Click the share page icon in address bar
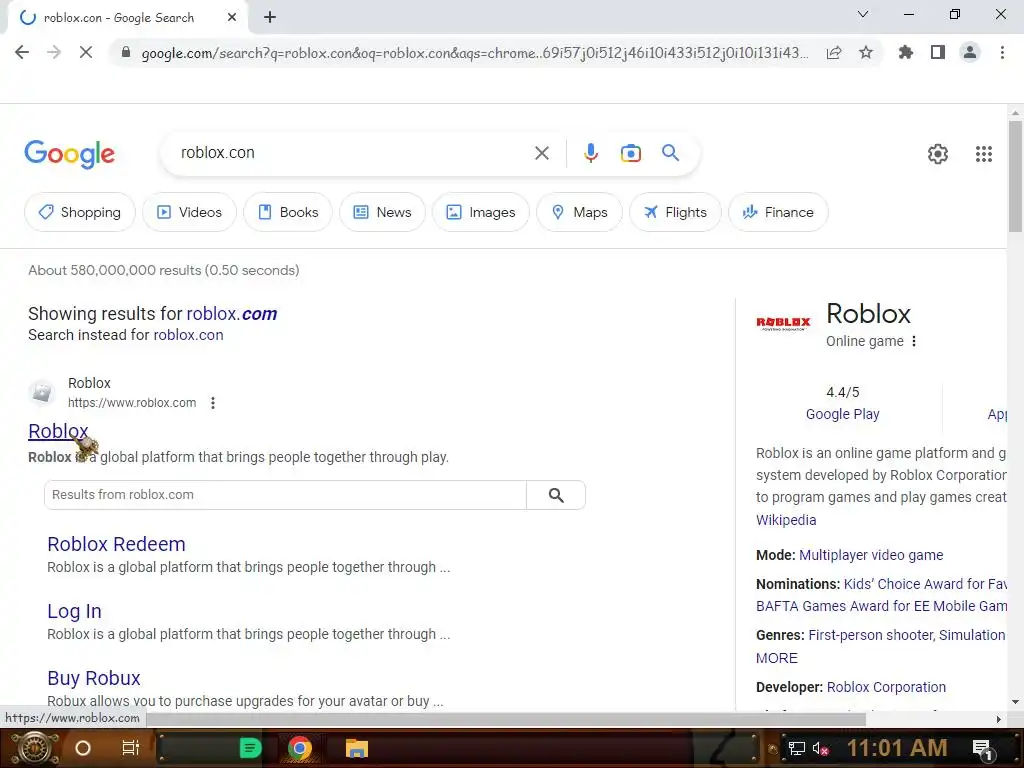Image resolution: width=1024 pixels, height=768 pixels. click(x=834, y=52)
